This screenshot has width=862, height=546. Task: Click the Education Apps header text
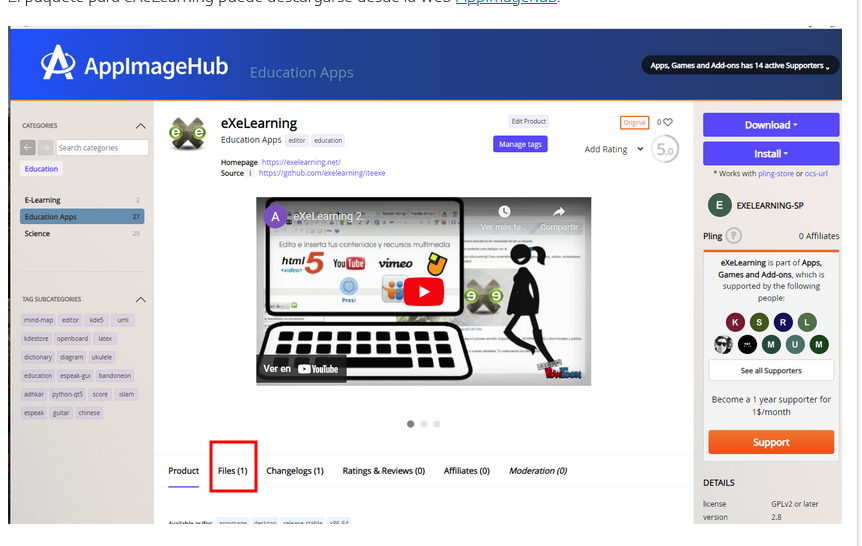tap(302, 73)
